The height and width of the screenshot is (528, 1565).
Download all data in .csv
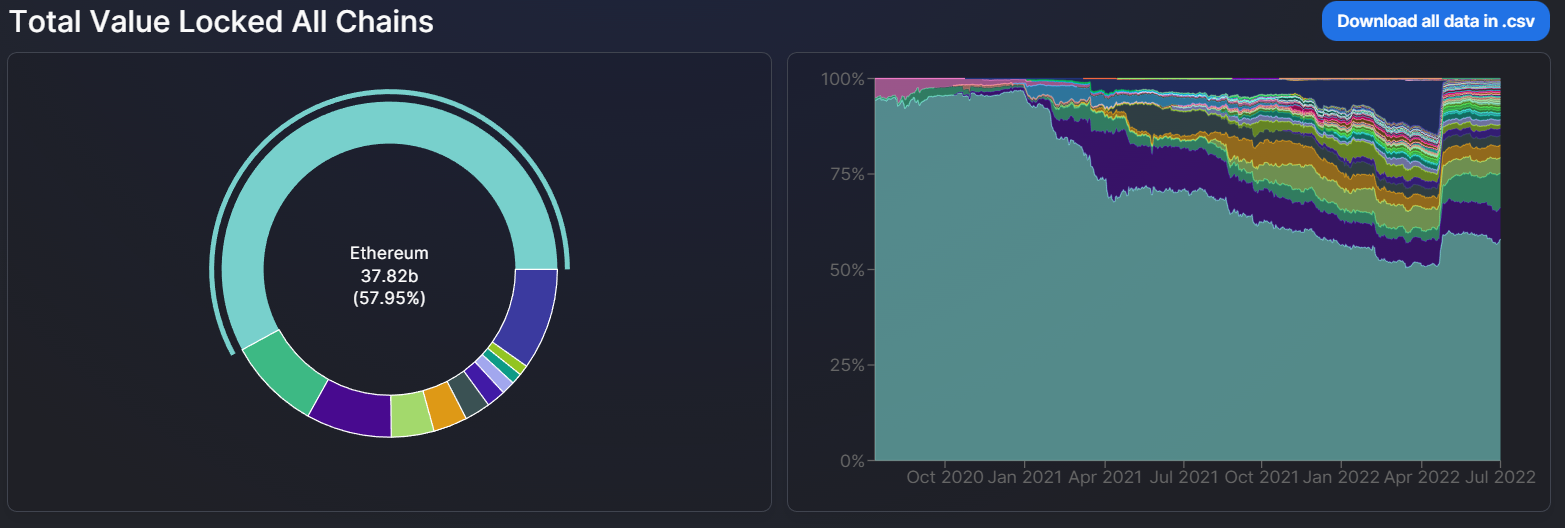click(x=1435, y=21)
